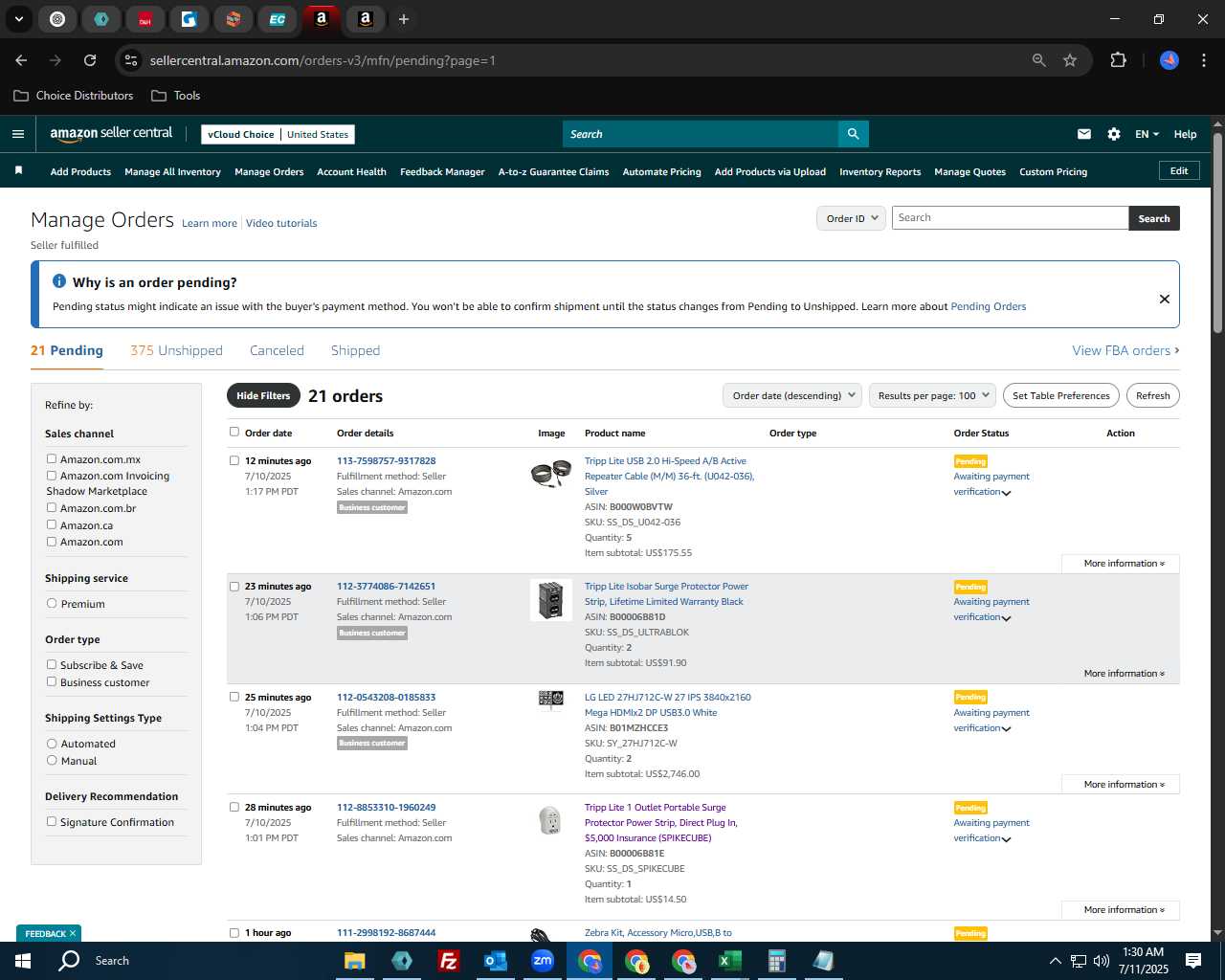
Task: Open Zoom from the taskbar
Action: click(543, 961)
